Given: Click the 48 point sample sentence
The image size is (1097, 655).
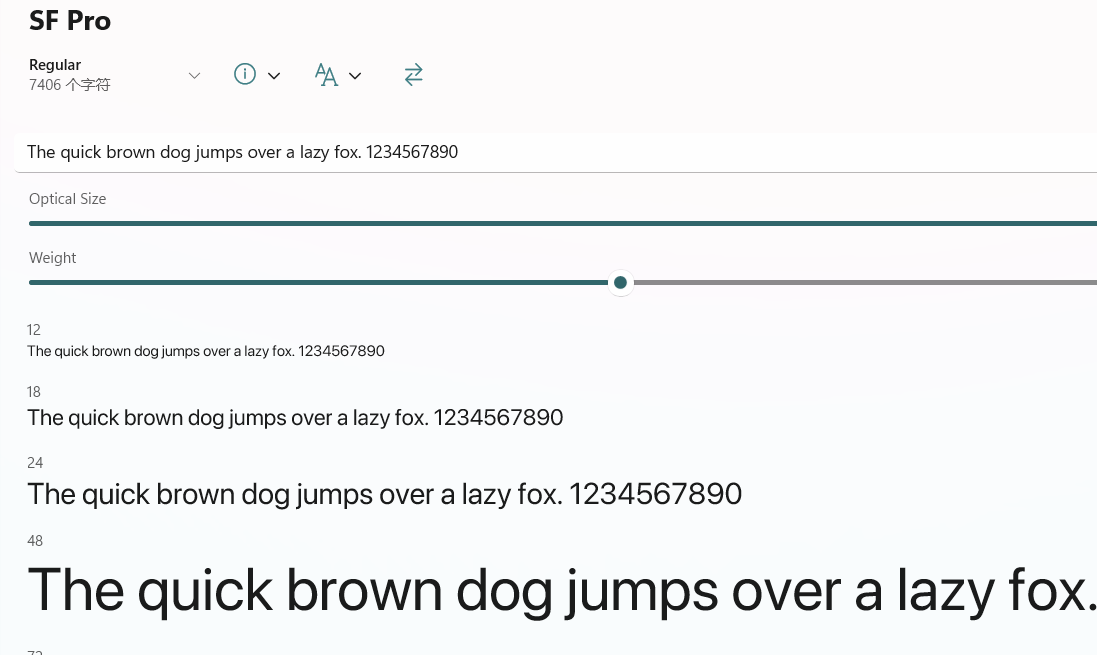Looking at the screenshot, I should click(x=562, y=591).
